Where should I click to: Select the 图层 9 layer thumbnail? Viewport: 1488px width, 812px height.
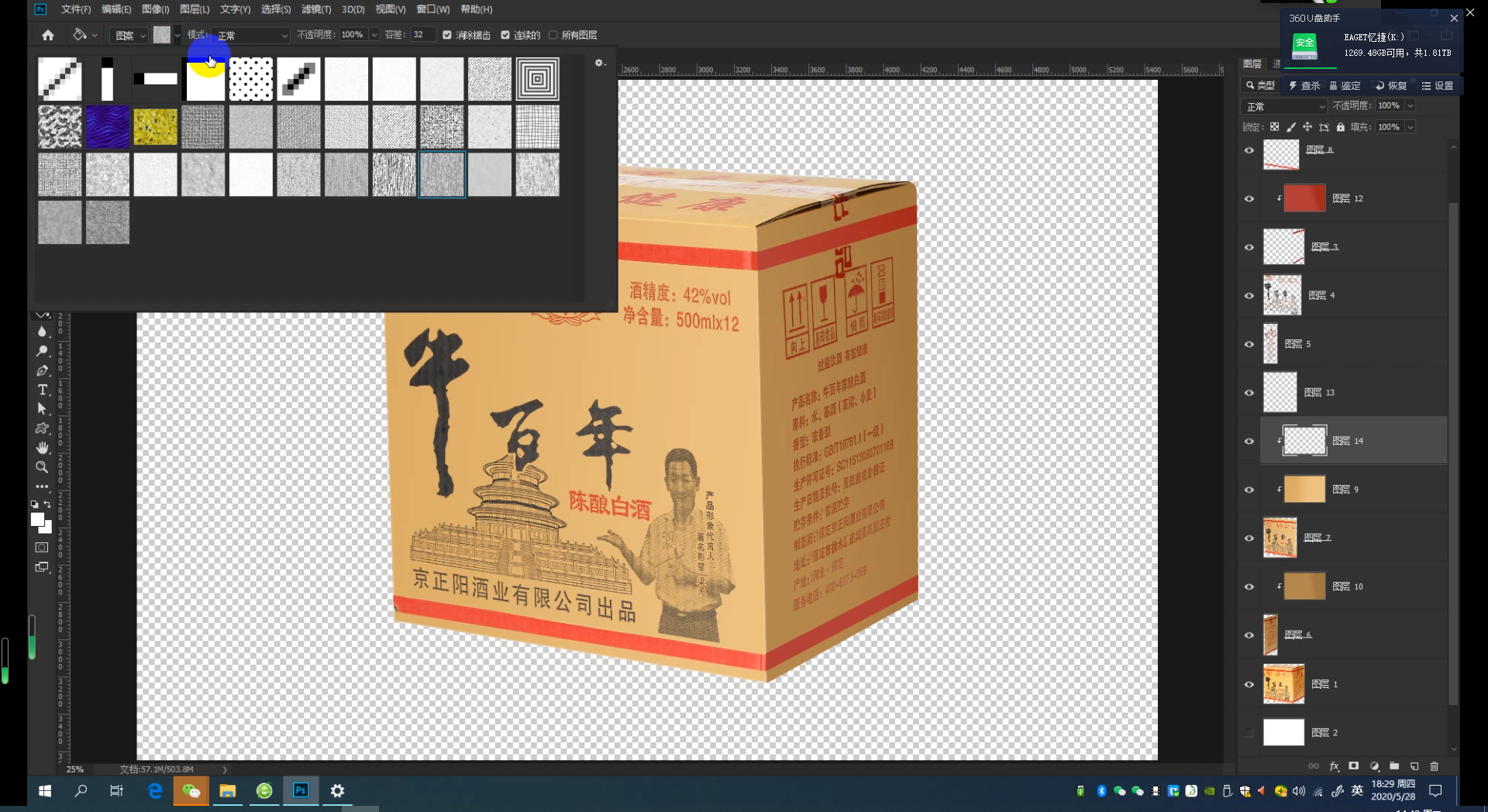point(1304,490)
